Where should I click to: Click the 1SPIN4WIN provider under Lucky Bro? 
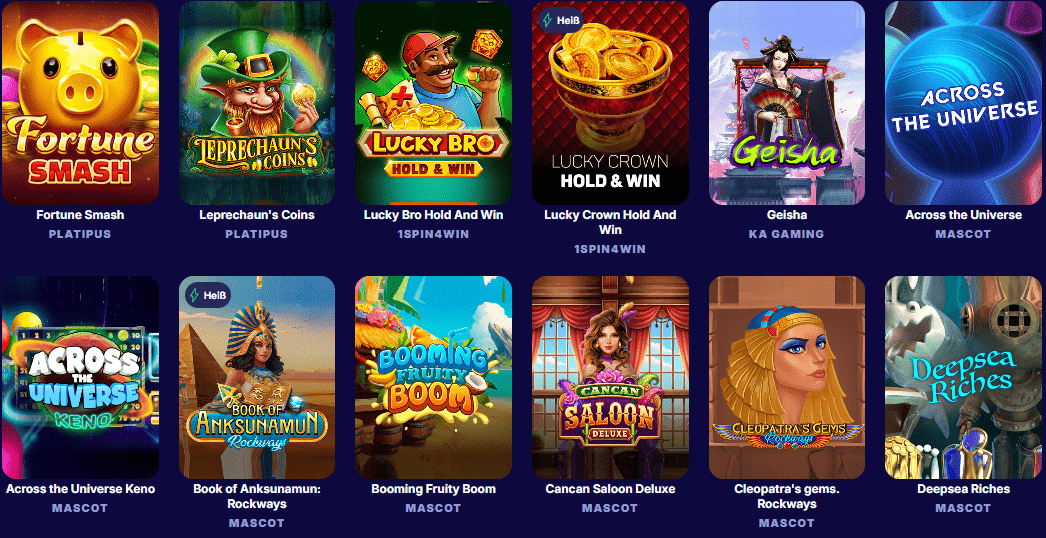coord(434,234)
